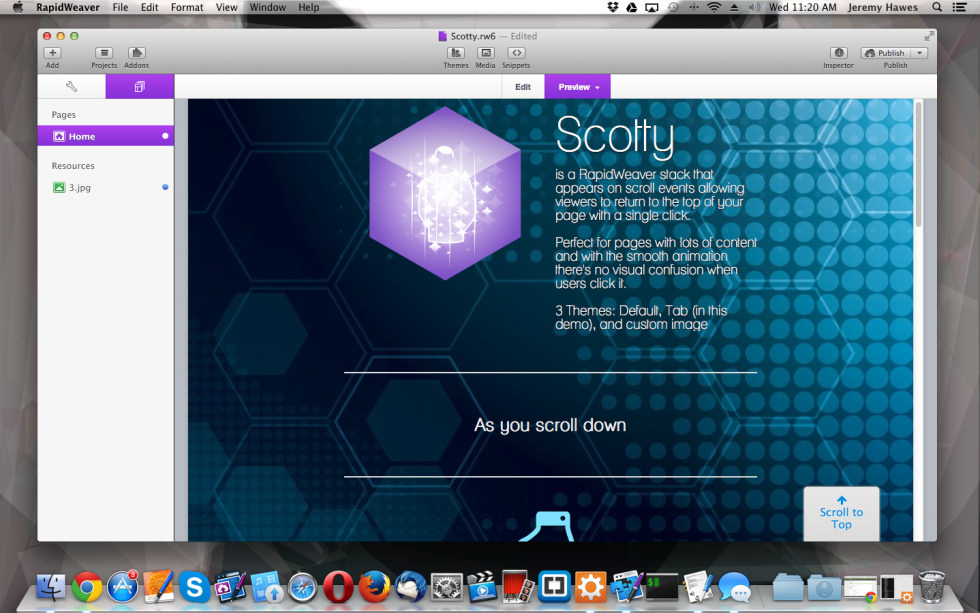Screen dimensions: 980x613
Task: Click the Publish button
Action: pyautogui.click(x=886, y=53)
